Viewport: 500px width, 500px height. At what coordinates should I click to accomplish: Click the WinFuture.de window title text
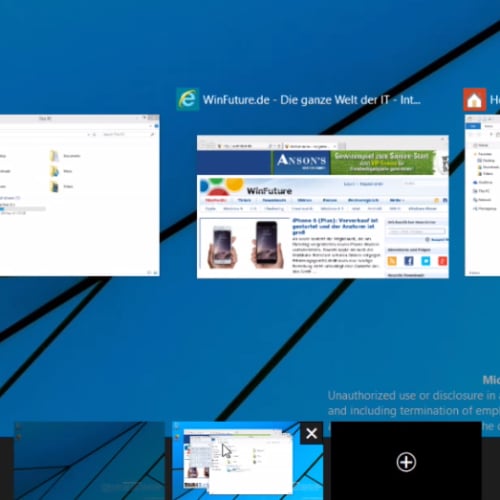point(311,100)
